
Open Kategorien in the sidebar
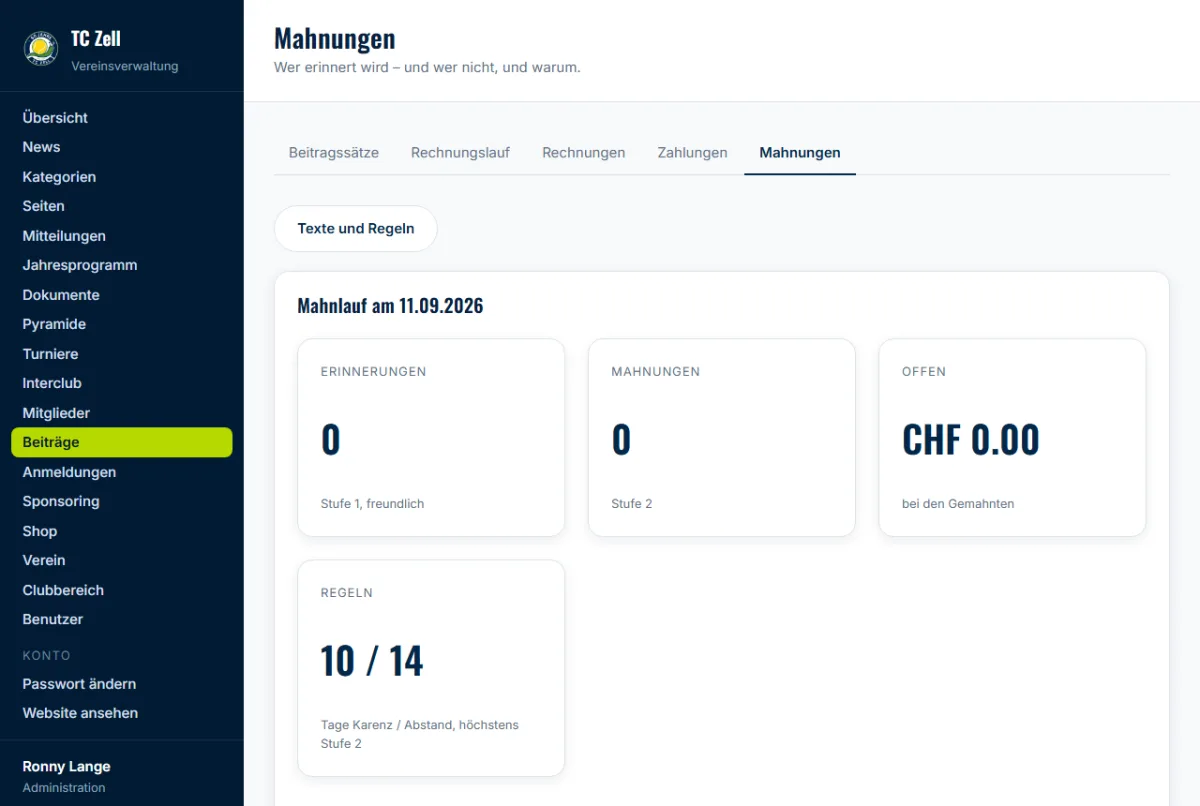[121, 176]
